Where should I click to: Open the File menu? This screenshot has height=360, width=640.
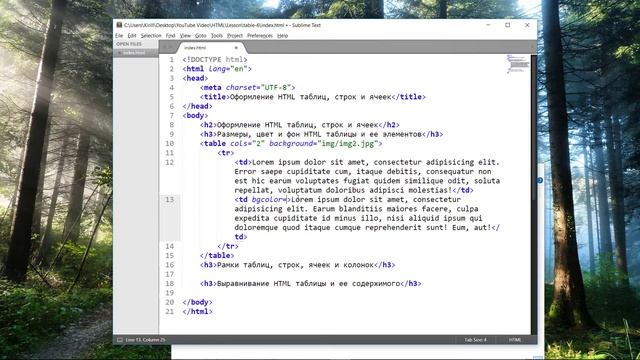coord(119,36)
